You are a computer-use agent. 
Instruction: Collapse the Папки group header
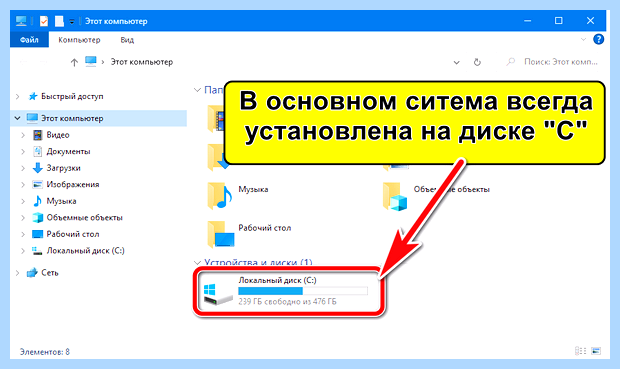point(197,90)
